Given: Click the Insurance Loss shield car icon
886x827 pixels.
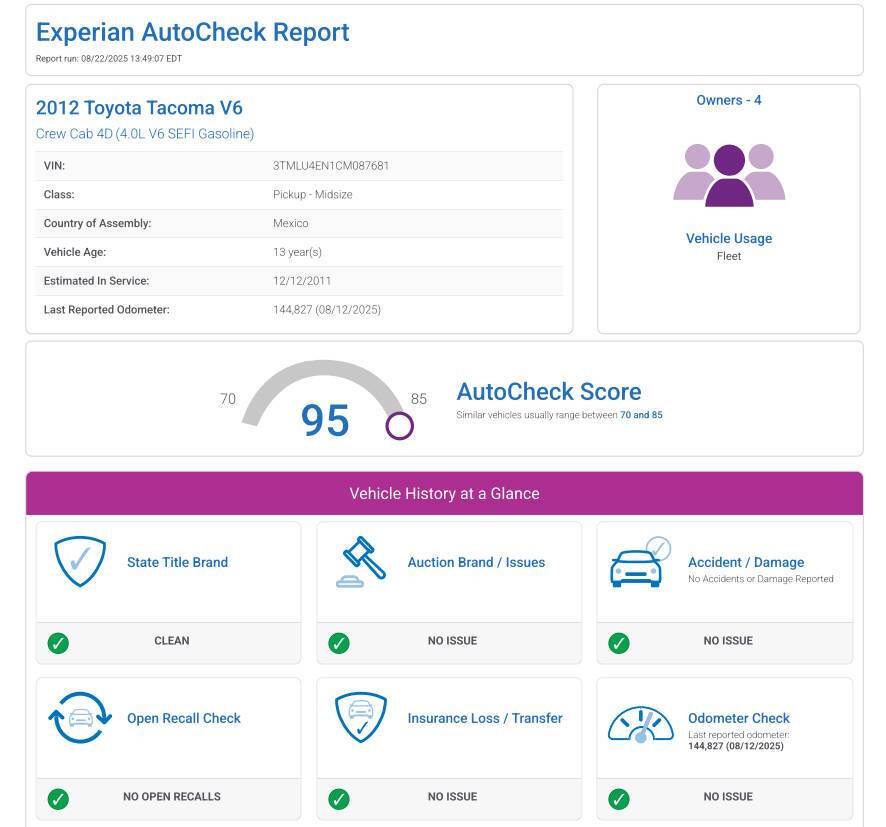Looking at the screenshot, I should tap(361, 717).
